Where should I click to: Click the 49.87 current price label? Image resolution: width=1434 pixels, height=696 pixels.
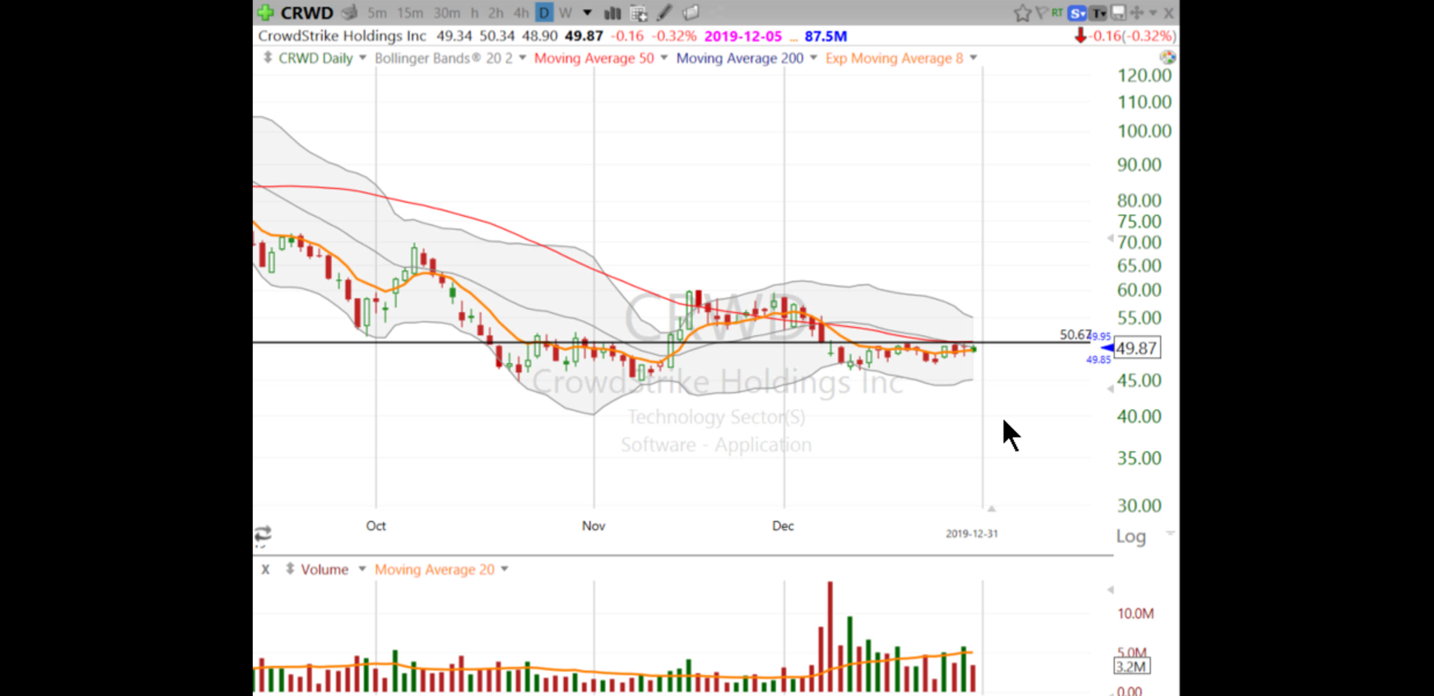pos(1137,348)
